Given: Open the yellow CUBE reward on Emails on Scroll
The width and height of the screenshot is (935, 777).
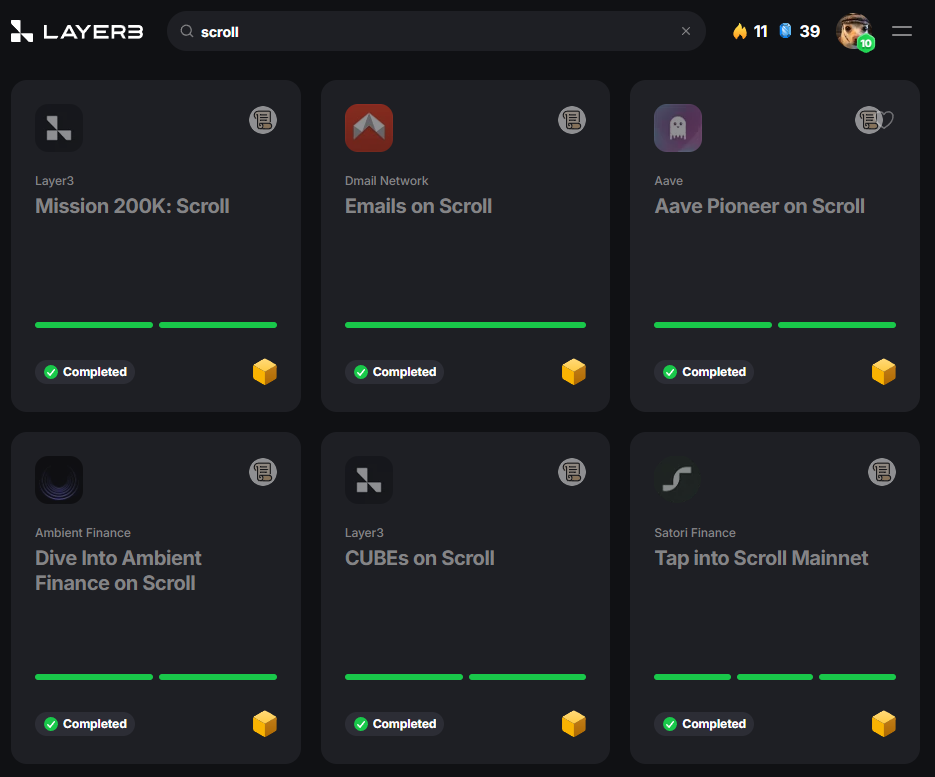Looking at the screenshot, I should (573, 371).
